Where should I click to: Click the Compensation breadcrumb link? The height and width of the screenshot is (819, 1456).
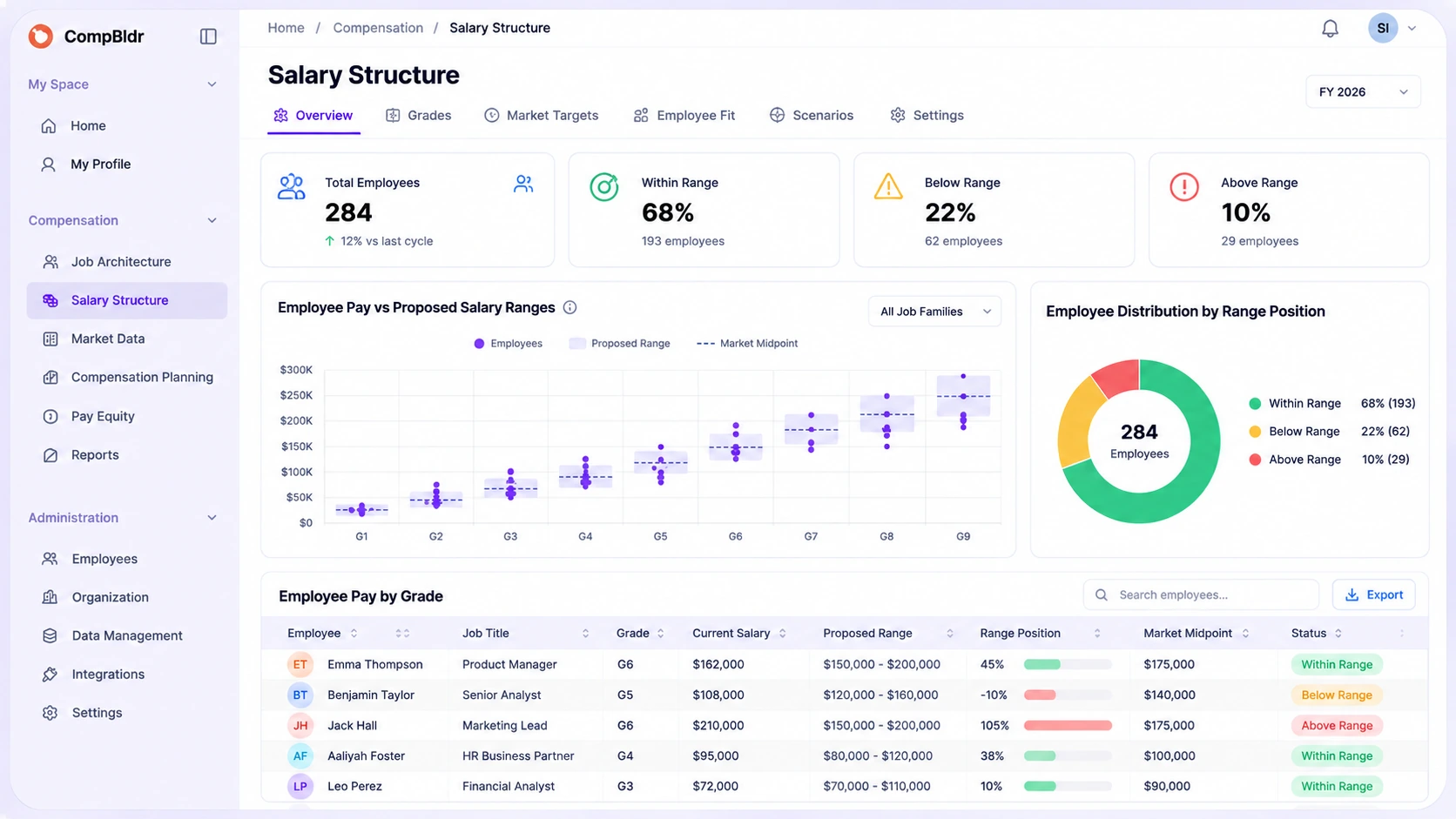click(x=378, y=28)
